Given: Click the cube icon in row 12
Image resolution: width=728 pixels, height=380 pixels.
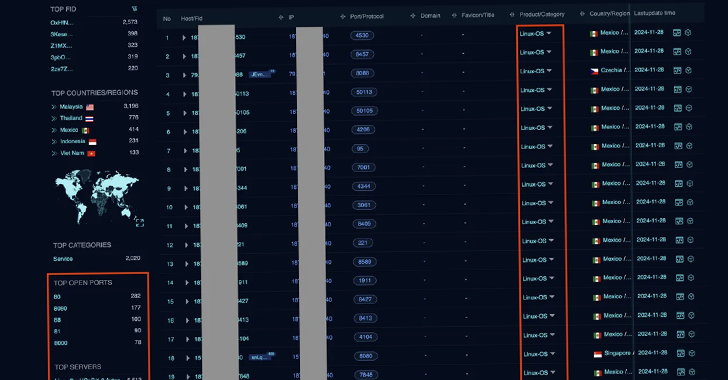Looking at the screenshot, I should point(690,240).
